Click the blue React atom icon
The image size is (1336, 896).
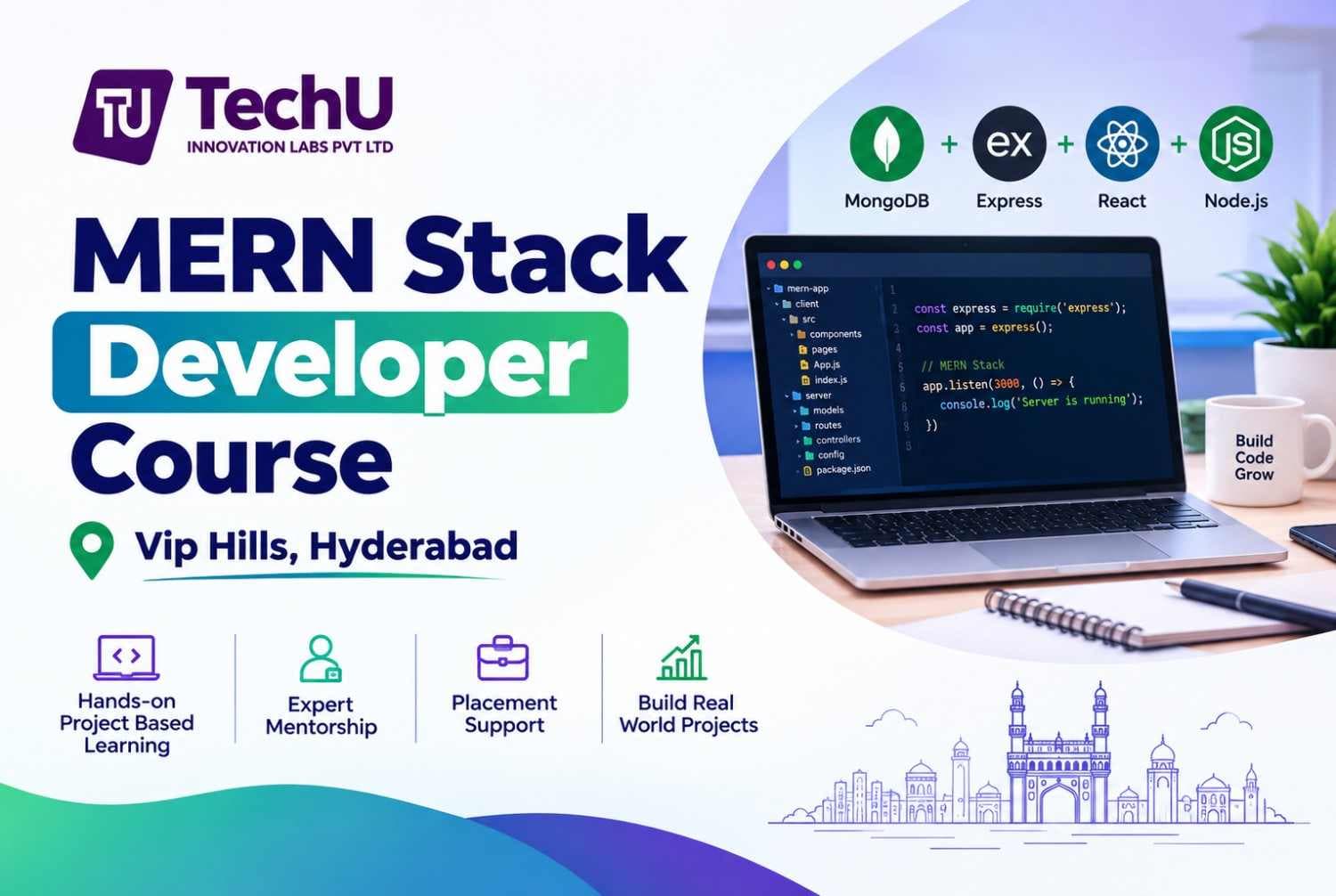point(1121,143)
